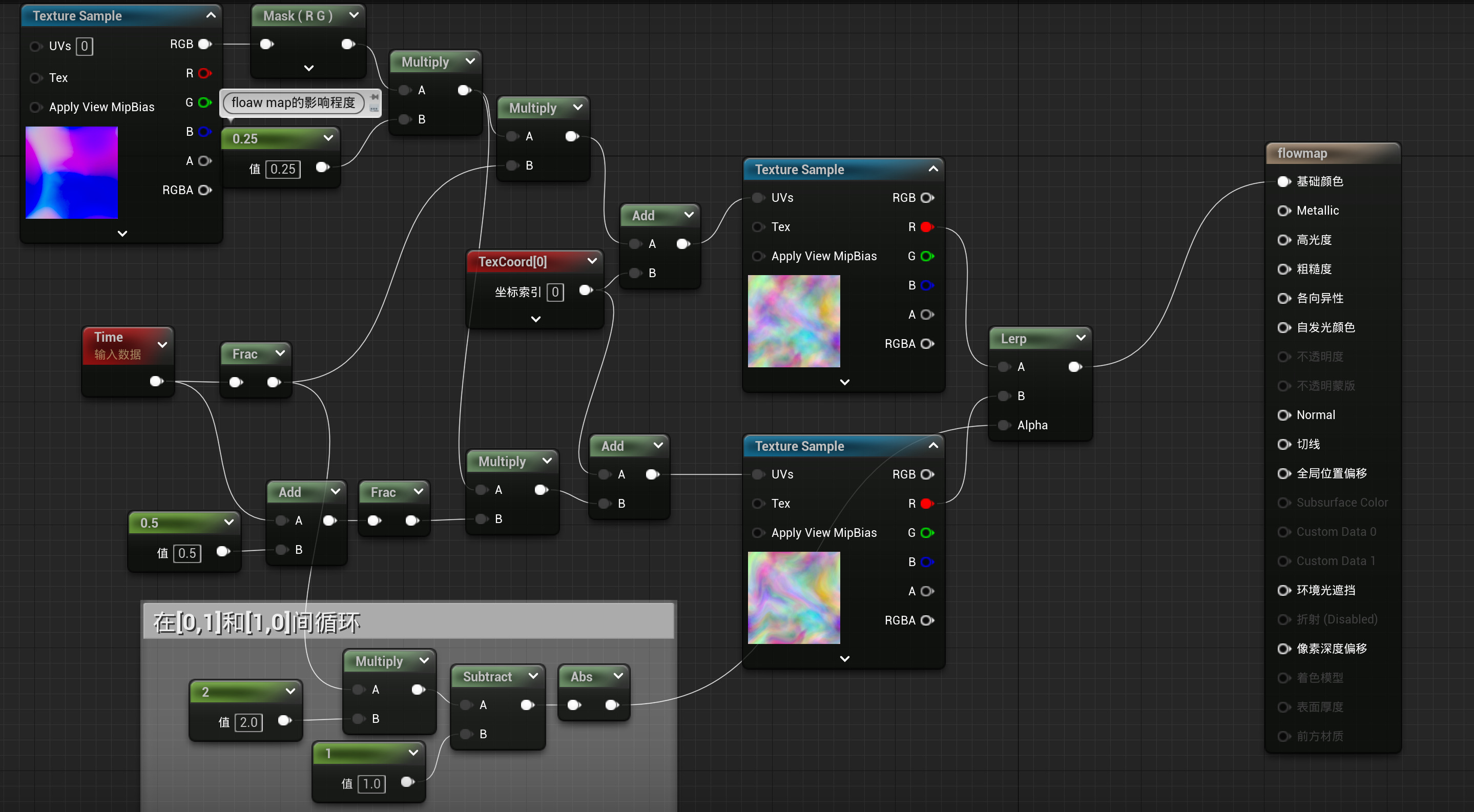Select the Lerp node title
Viewport: 1474px width, 812px height.
[x=1013, y=338]
